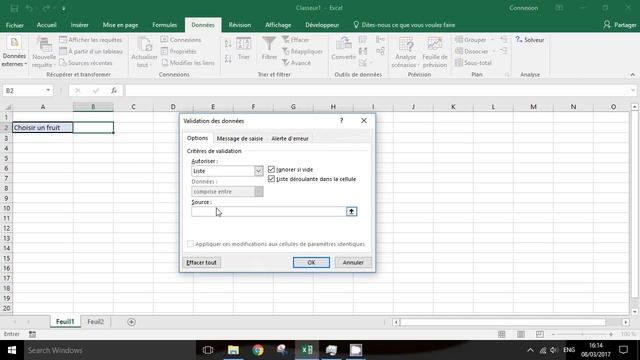Viewport: 640px width, 360px height.
Task: Click the Partager button
Action: (620, 25)
